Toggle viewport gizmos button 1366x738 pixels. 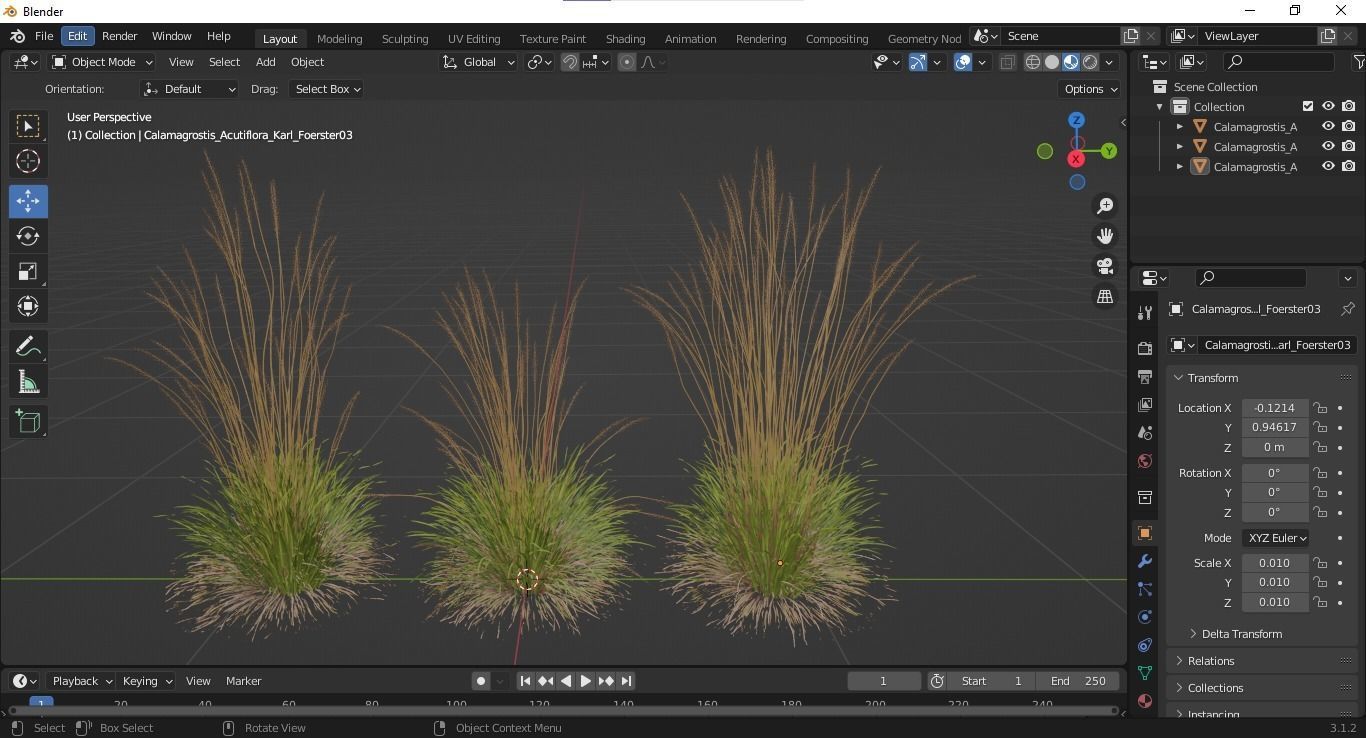click(x=918, y=62)
